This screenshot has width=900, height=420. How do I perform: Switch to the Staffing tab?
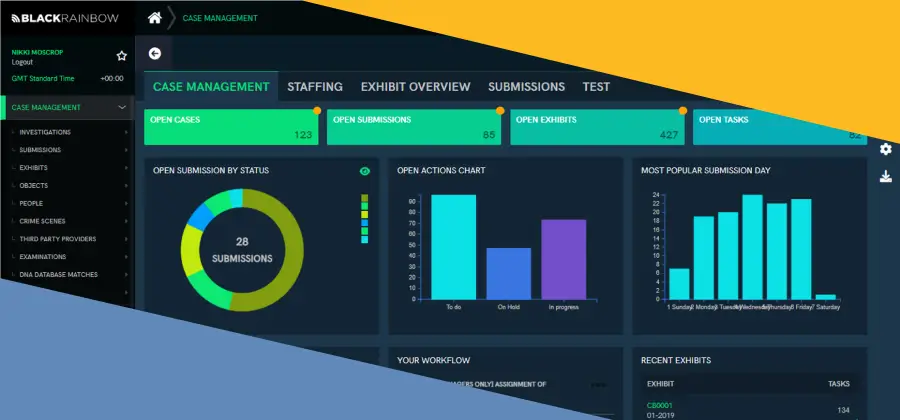pyautogui.click(x=315, y=87)
